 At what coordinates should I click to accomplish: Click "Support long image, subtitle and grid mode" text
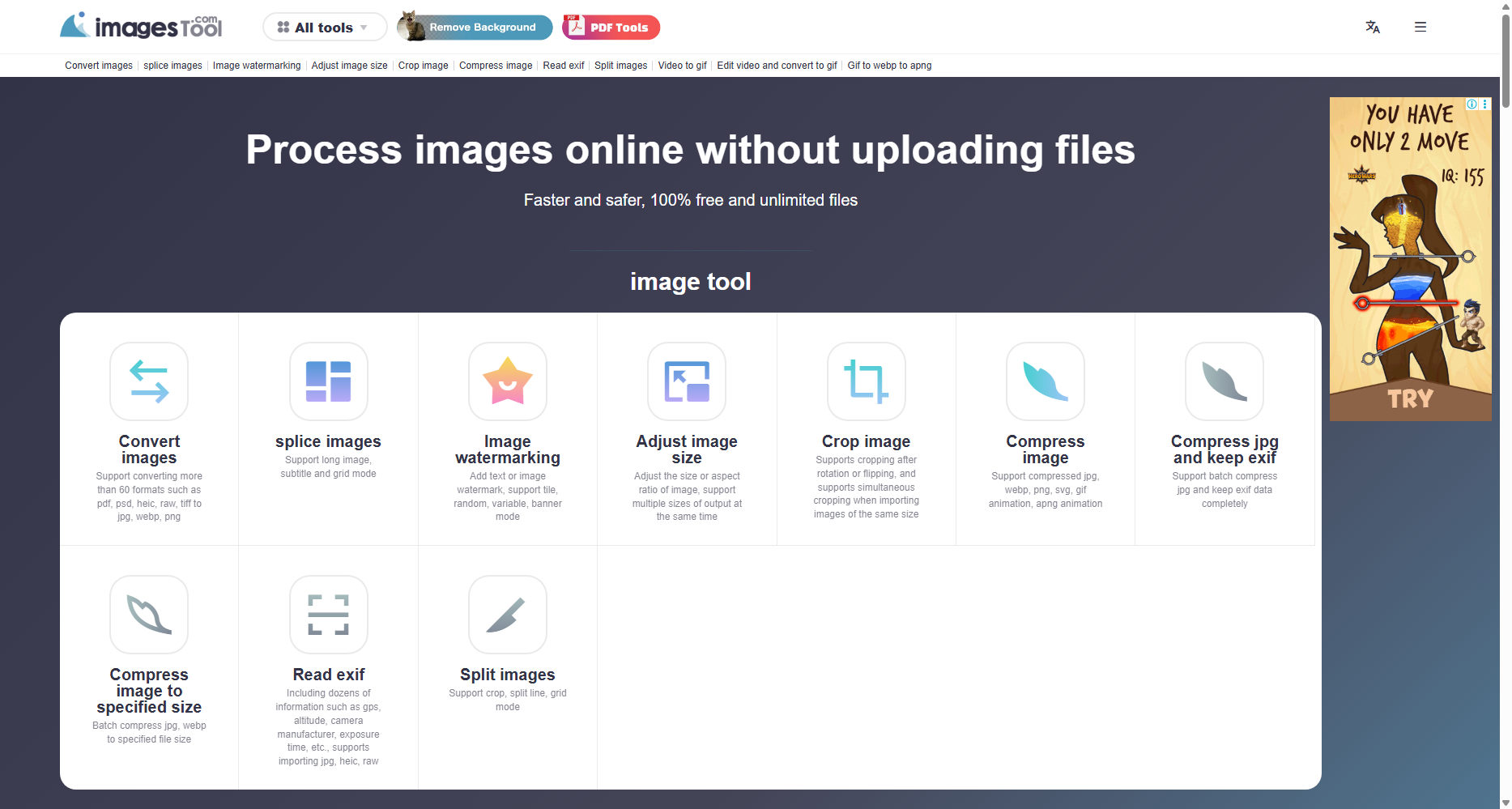click(x=328, y=466)
